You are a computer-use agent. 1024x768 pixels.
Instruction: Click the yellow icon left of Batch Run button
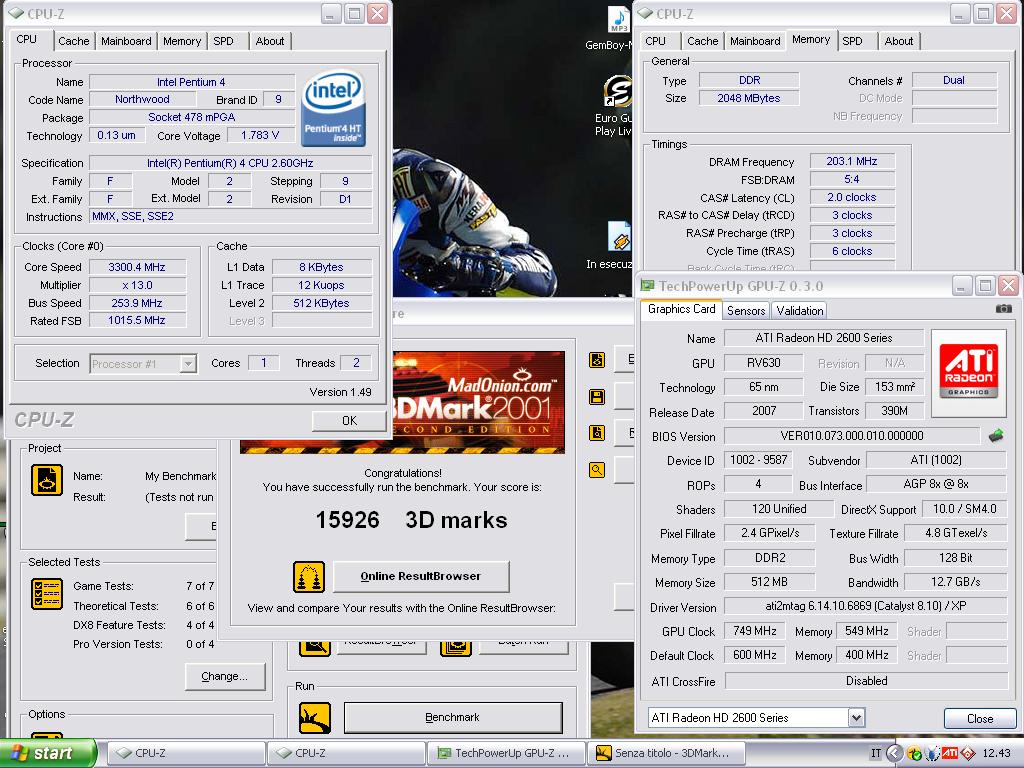click(x=456, y=648)
